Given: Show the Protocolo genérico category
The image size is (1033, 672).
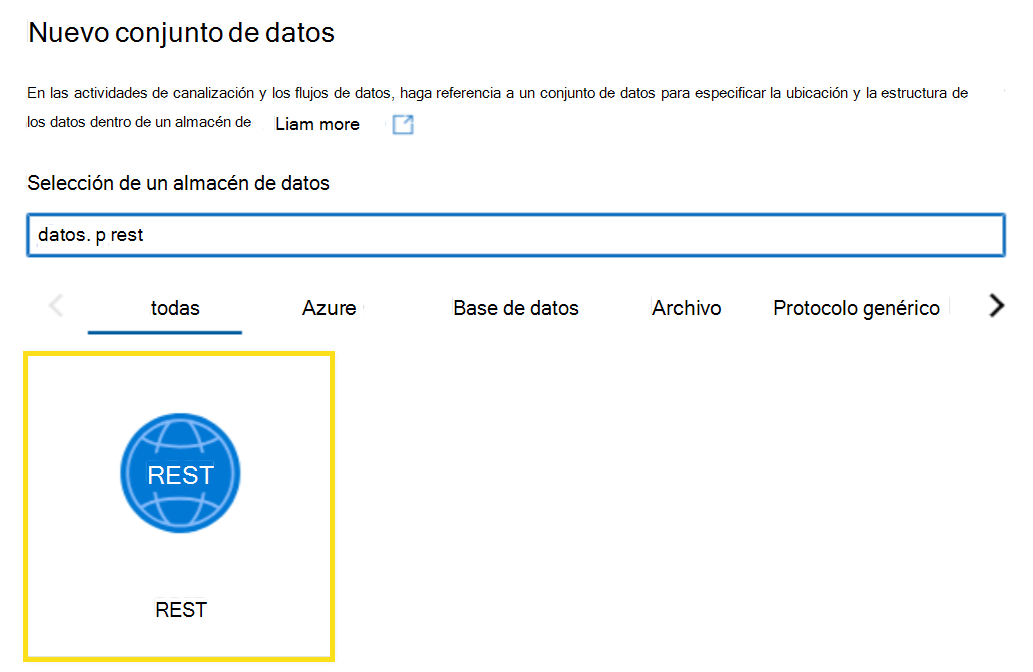Looking at the screenshot, I should pyautogui.click(x=856, y=308).
